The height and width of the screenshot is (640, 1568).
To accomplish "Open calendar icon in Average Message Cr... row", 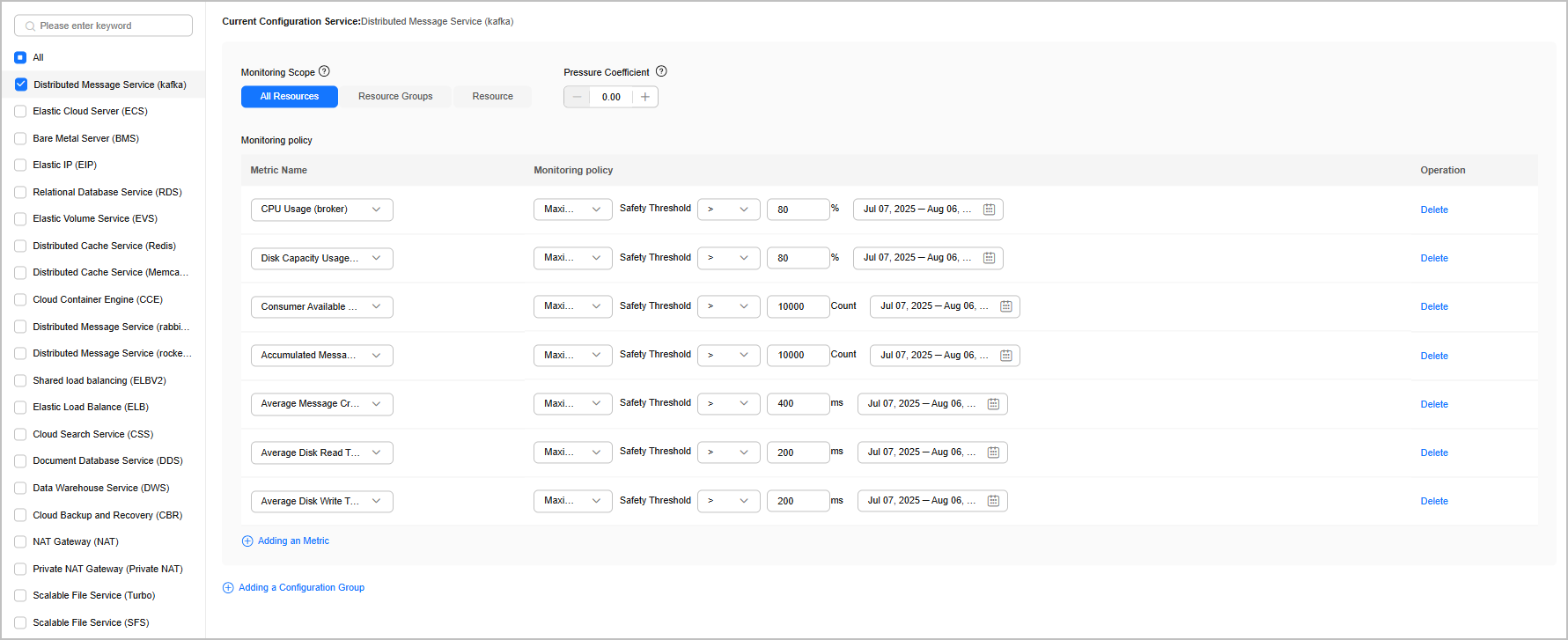I will click(x=993, y=404).
